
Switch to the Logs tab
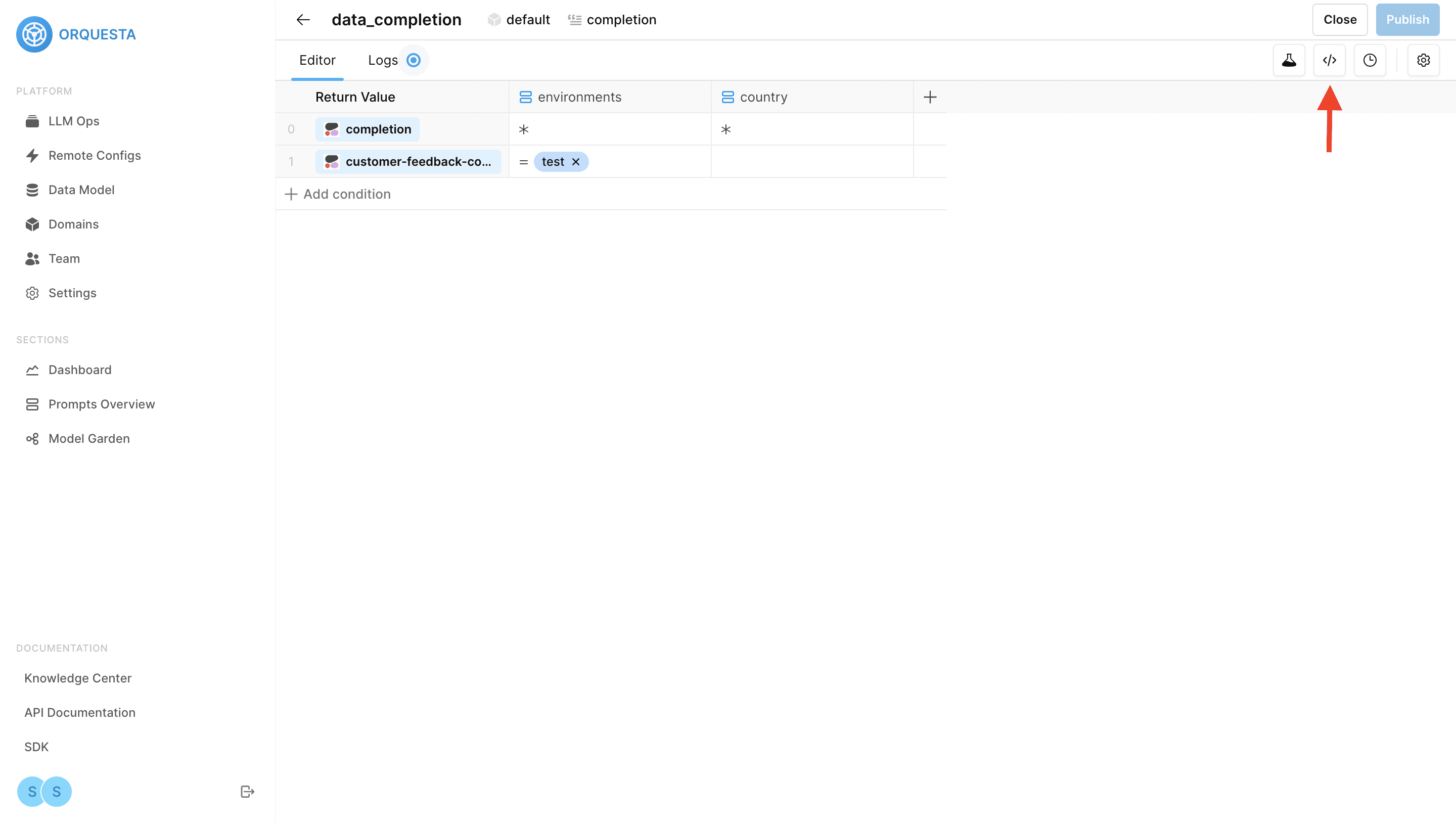pyautogui.click(x=383, y=60)
